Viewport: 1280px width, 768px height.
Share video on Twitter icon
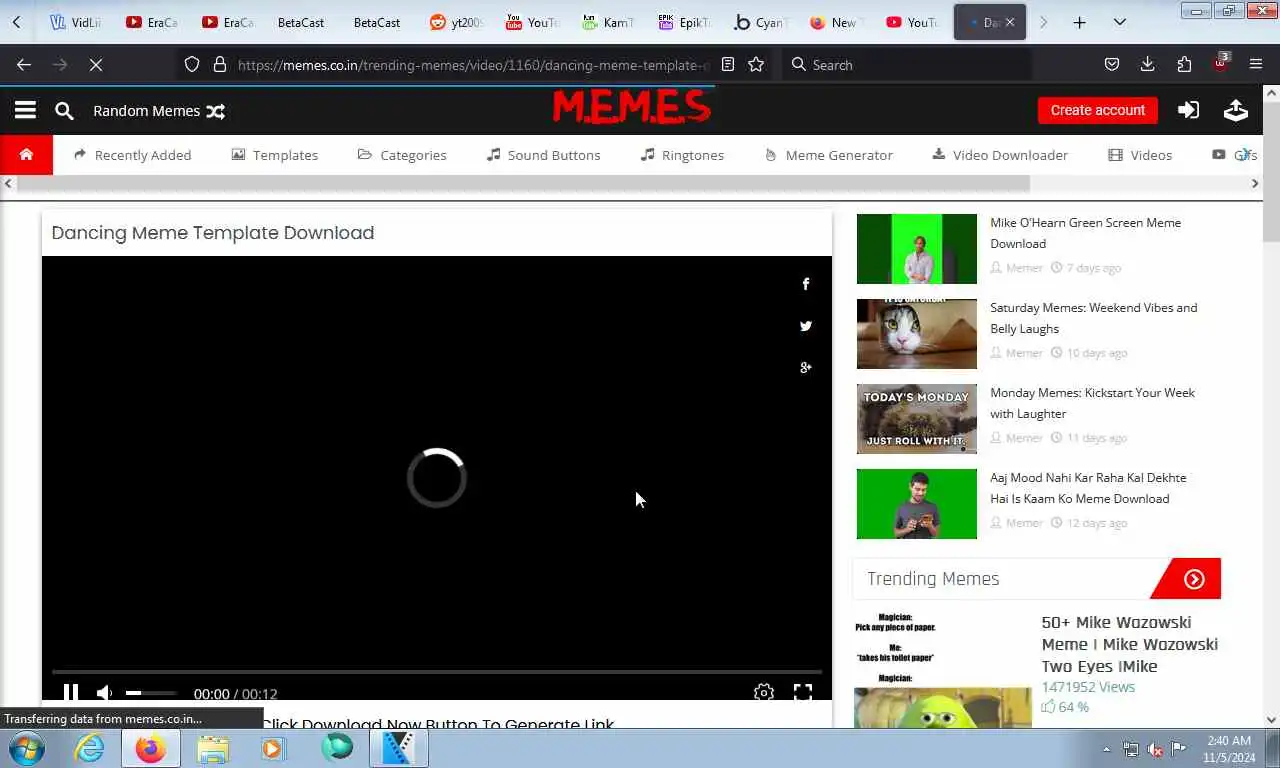[805, 326]
